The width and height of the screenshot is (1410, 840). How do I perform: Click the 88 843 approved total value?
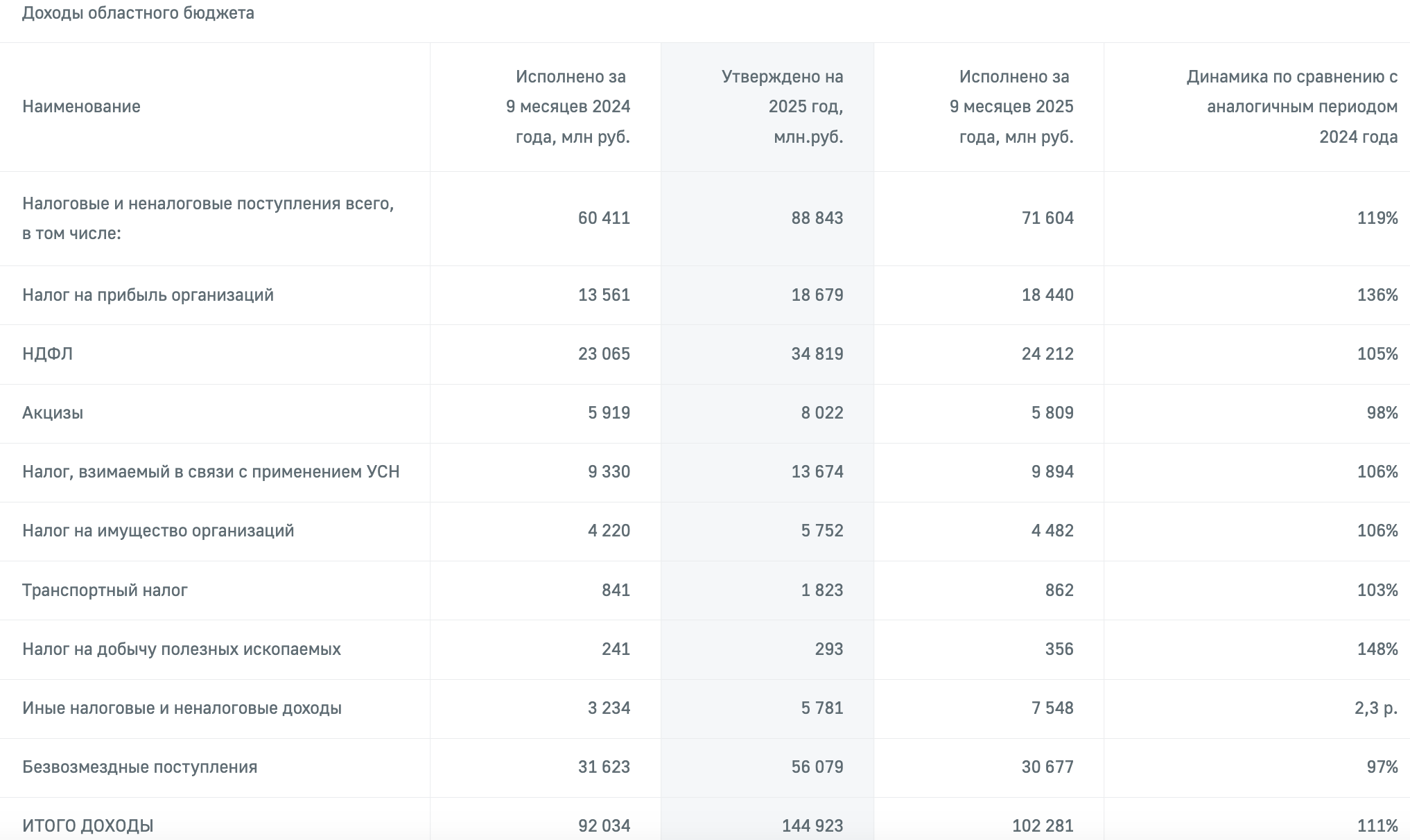(817, 218)
